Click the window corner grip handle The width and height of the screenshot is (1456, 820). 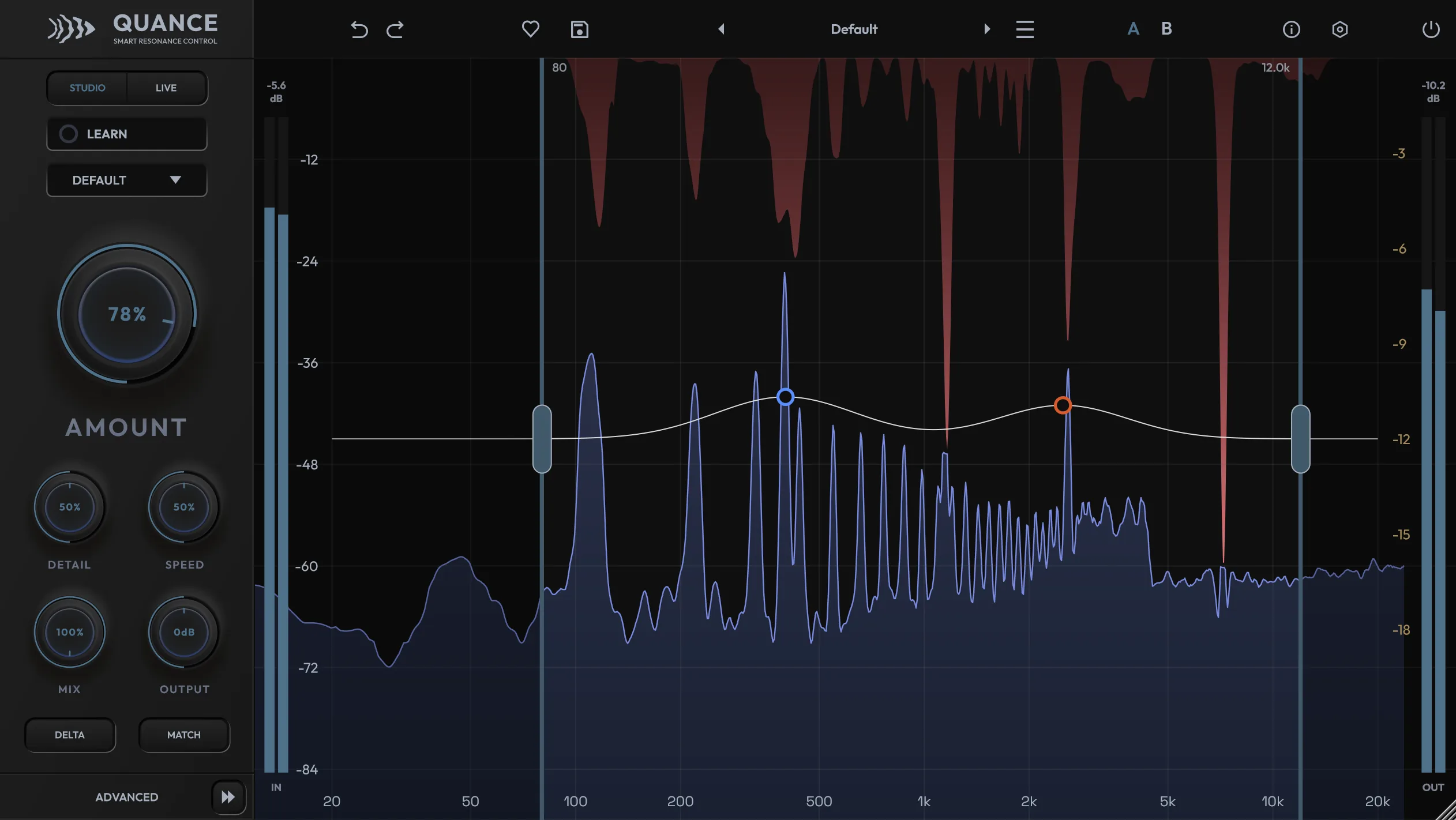(x=1446, y=810)
